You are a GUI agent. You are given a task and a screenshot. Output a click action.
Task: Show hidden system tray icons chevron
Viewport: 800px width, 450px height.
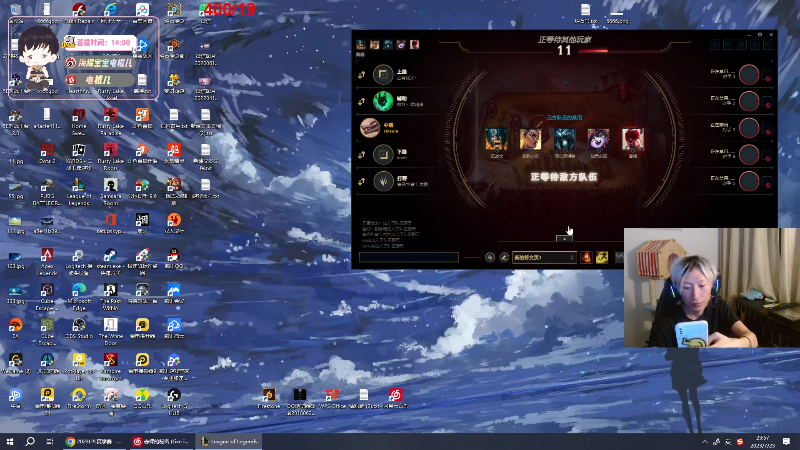point(705,442)
